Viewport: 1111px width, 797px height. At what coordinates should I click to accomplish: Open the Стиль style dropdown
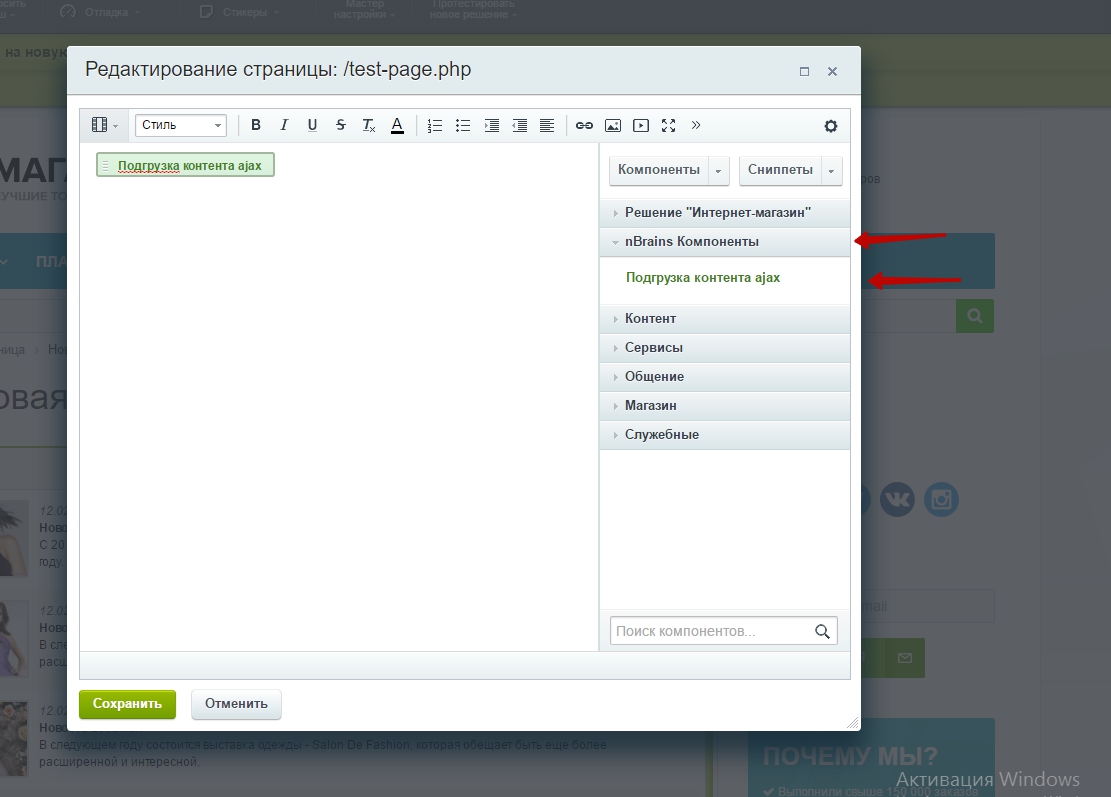tap(181, 125)
